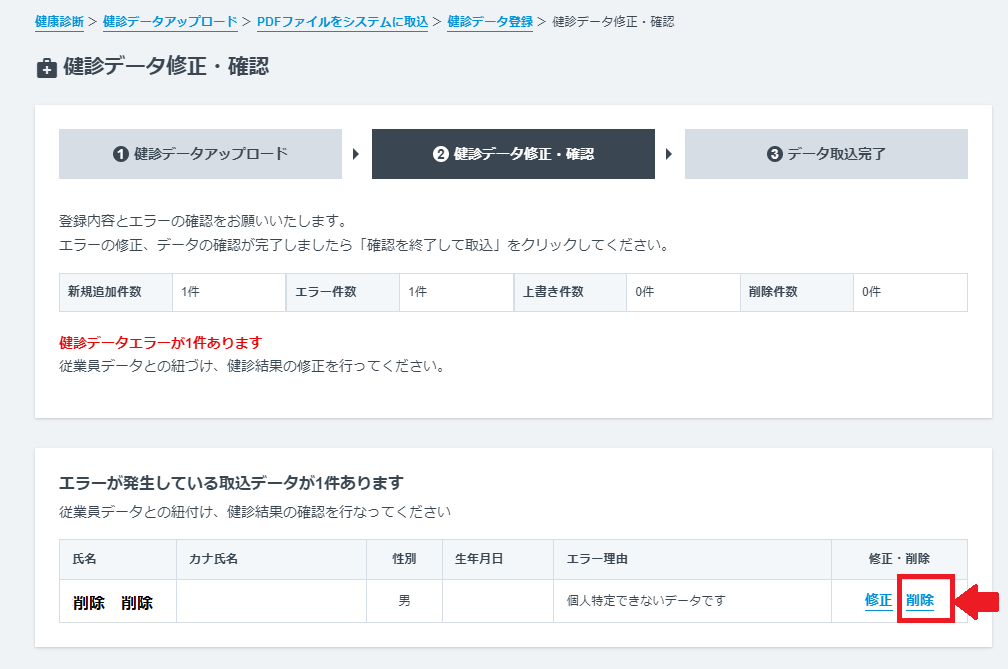Viewport: 1008px width, 669px height.
Task: Select the 健診データ修正・確認 step indicator
Action: click(x=513, y=154)
